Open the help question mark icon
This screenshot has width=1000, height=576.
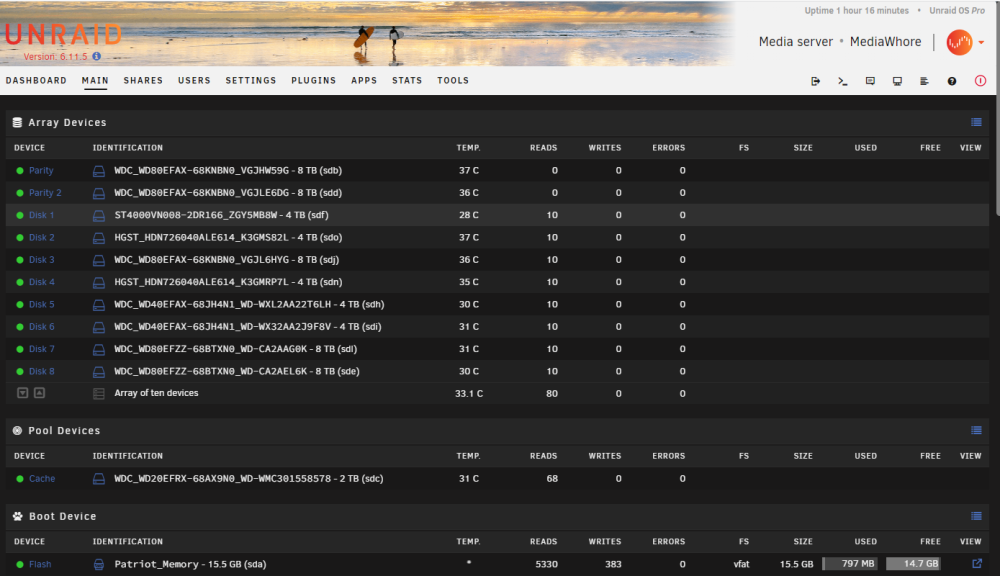point(952,81)
